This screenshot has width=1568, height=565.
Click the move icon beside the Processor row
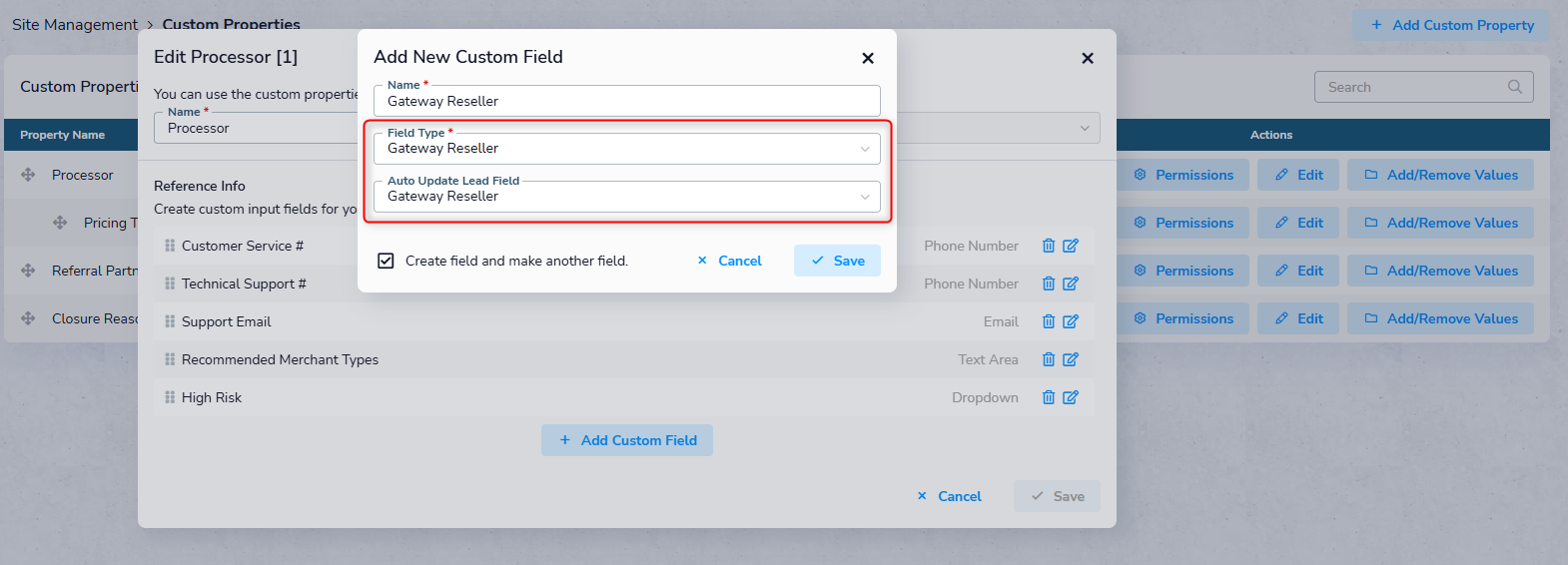point(28,175)
